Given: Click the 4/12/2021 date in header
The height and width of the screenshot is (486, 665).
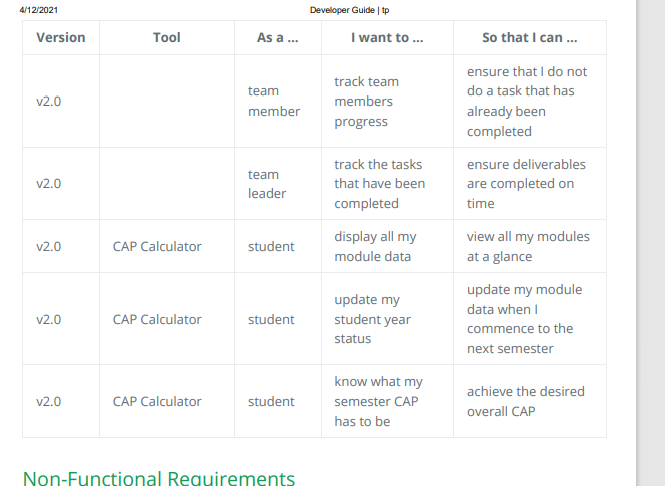Looking at the screenshot, I should (39, 10).
